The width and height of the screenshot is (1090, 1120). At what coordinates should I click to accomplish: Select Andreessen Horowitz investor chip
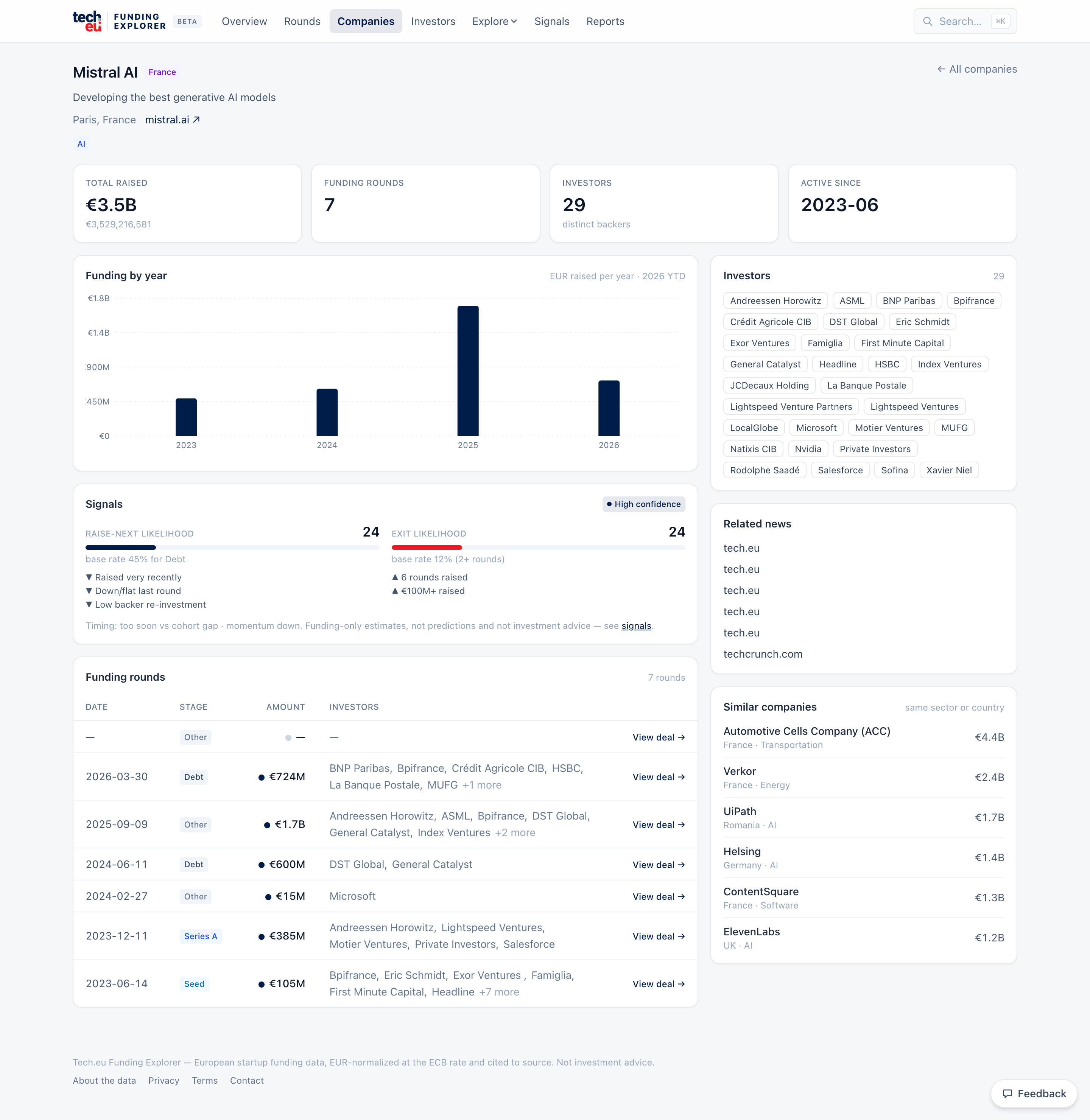tap(775, 300)
